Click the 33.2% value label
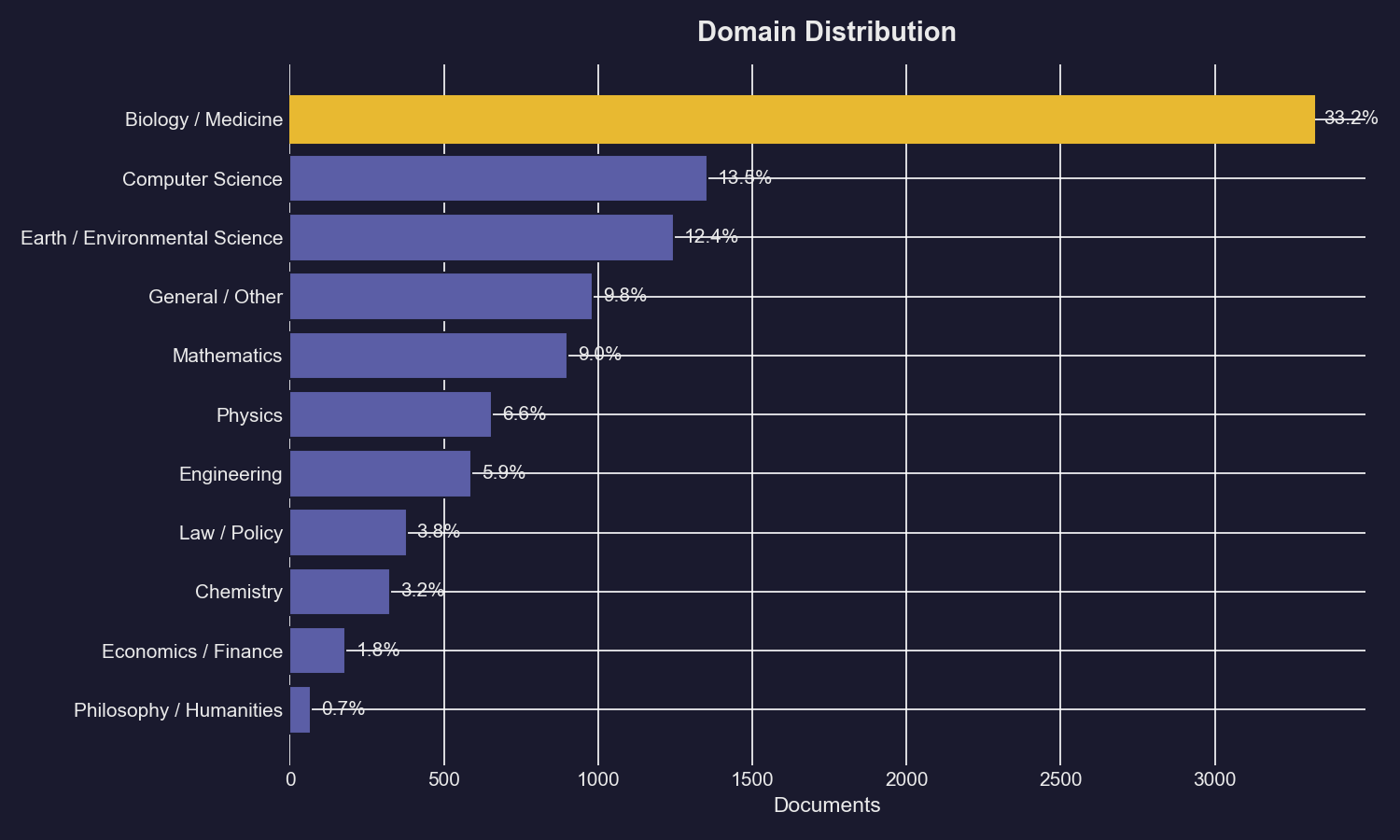The width and height of the screenshot is (1400, 840). (x=1351, y=118)
